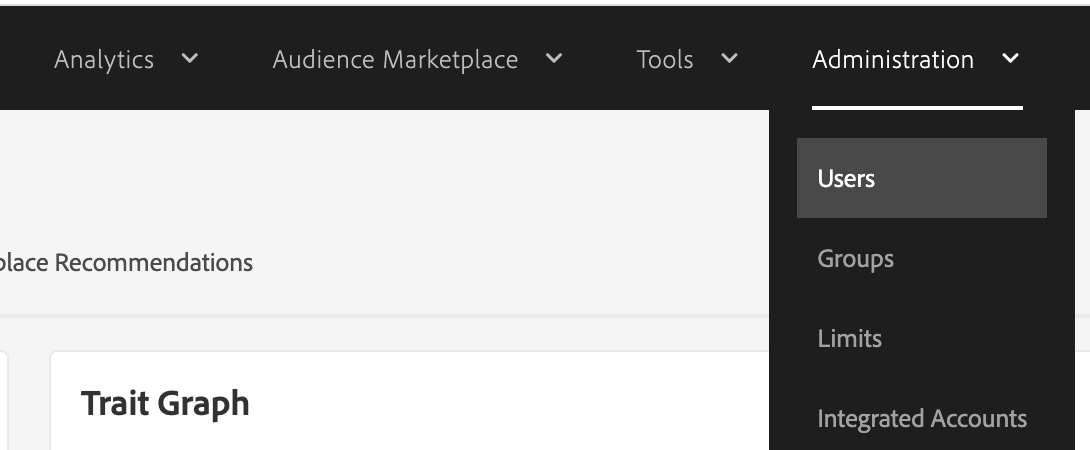Screen dimensions: 1090x450
Task: Open the Tools menu label
Action: (x=665, y=60)
